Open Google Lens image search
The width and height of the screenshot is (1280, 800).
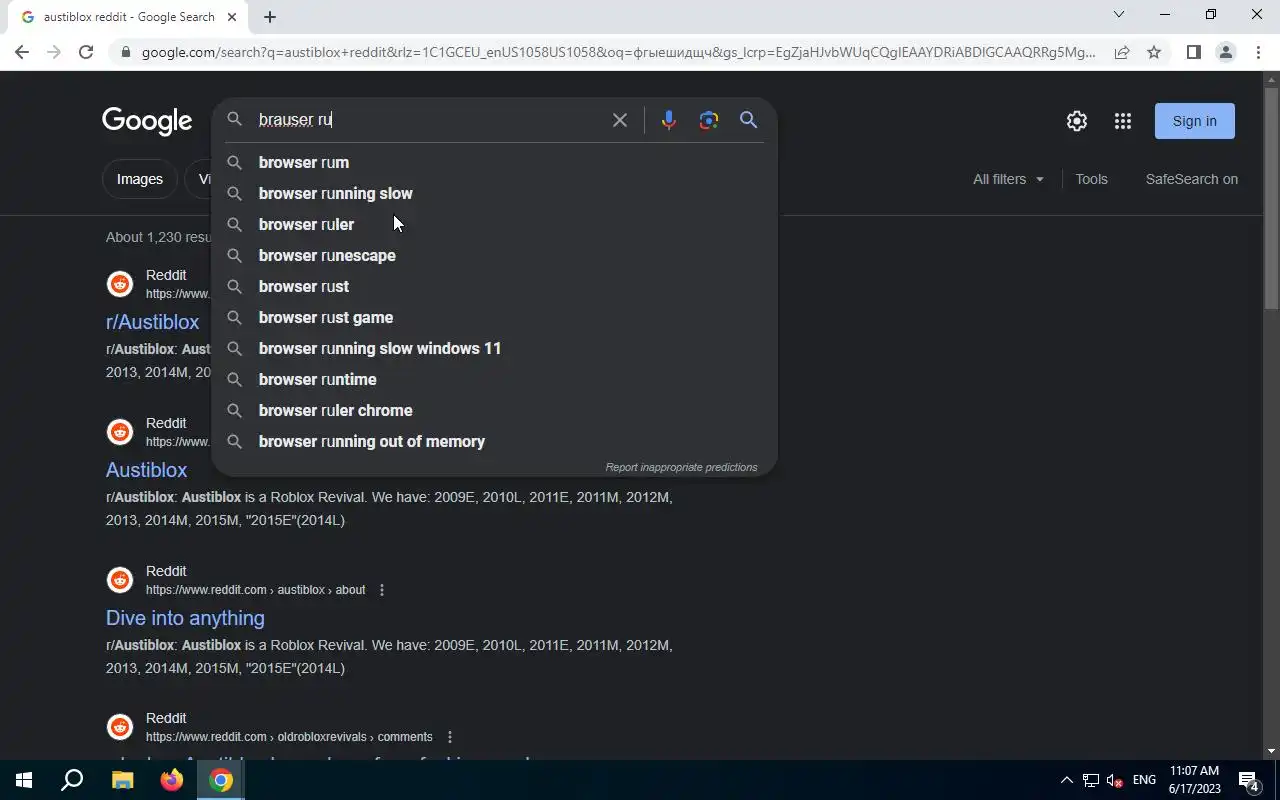tap(709, 120)
